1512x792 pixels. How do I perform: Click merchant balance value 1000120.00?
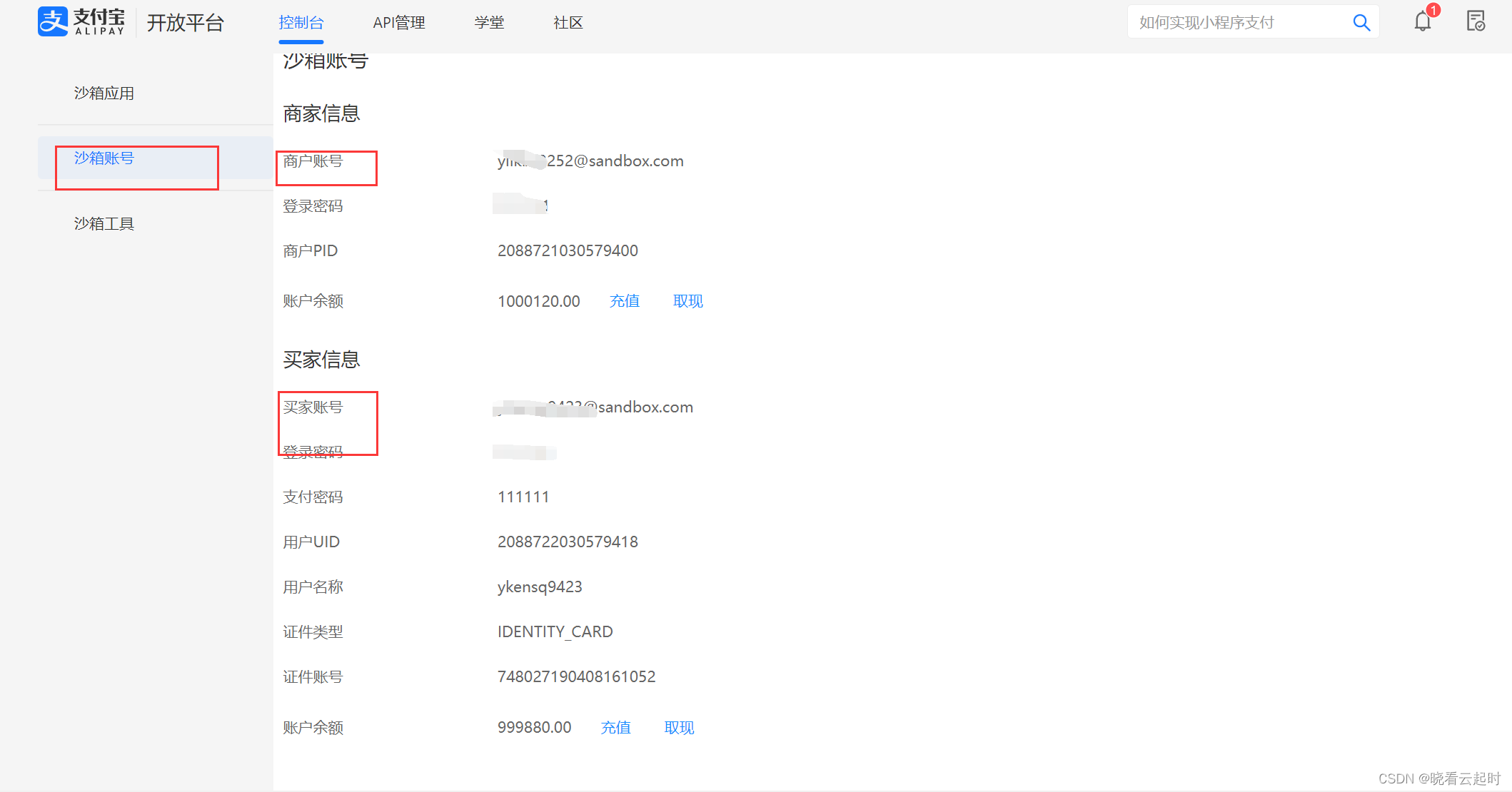(x=539, y=301)
